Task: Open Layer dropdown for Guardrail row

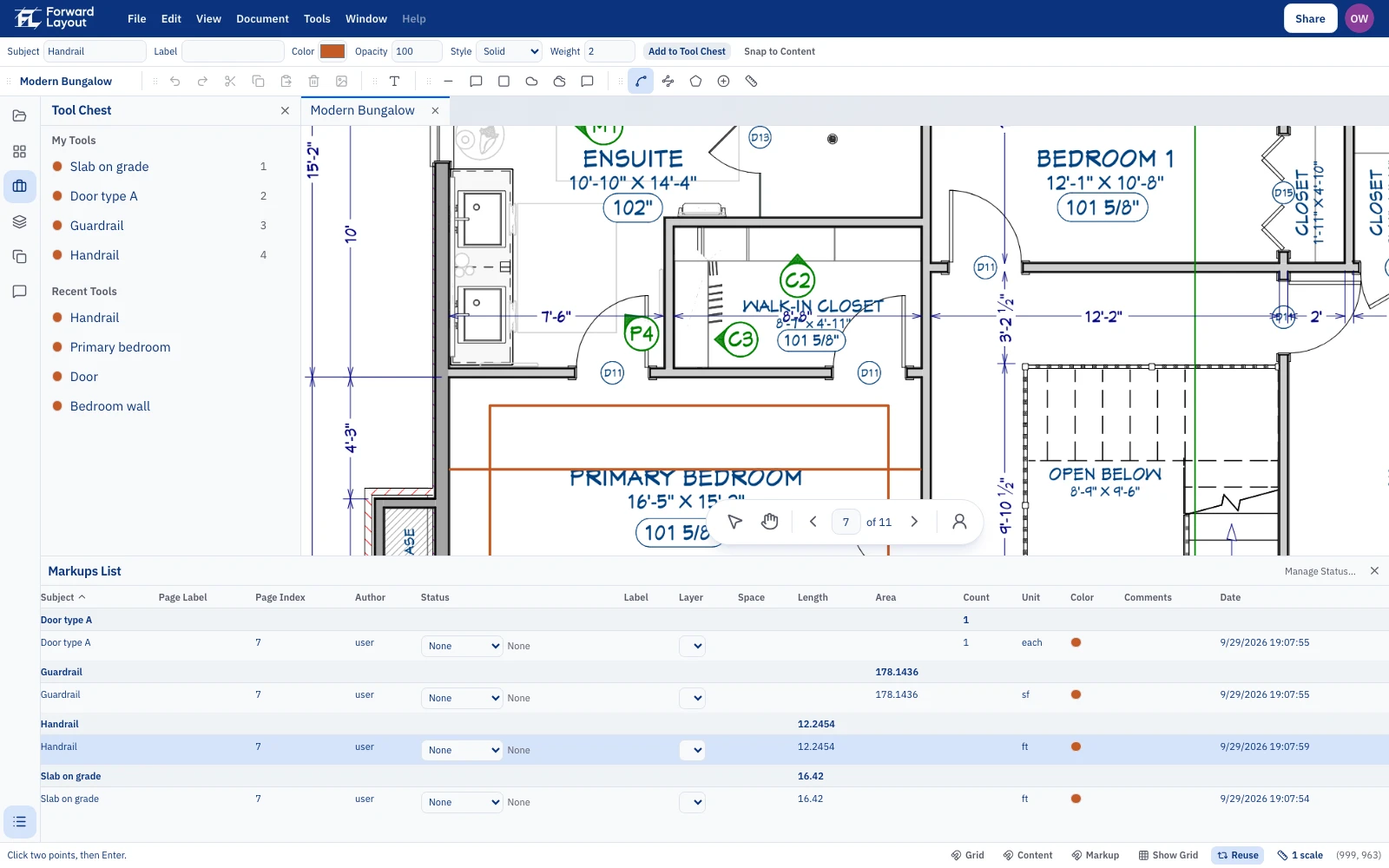Action: pos(692,698)
